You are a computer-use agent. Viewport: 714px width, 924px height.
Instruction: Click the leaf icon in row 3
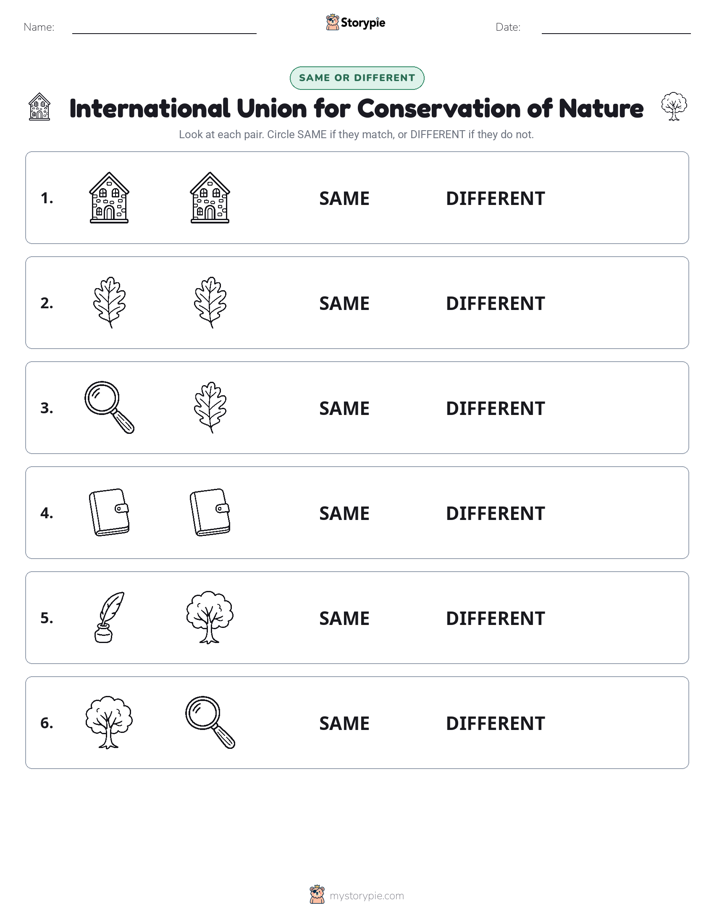click(x=210, y=407)
